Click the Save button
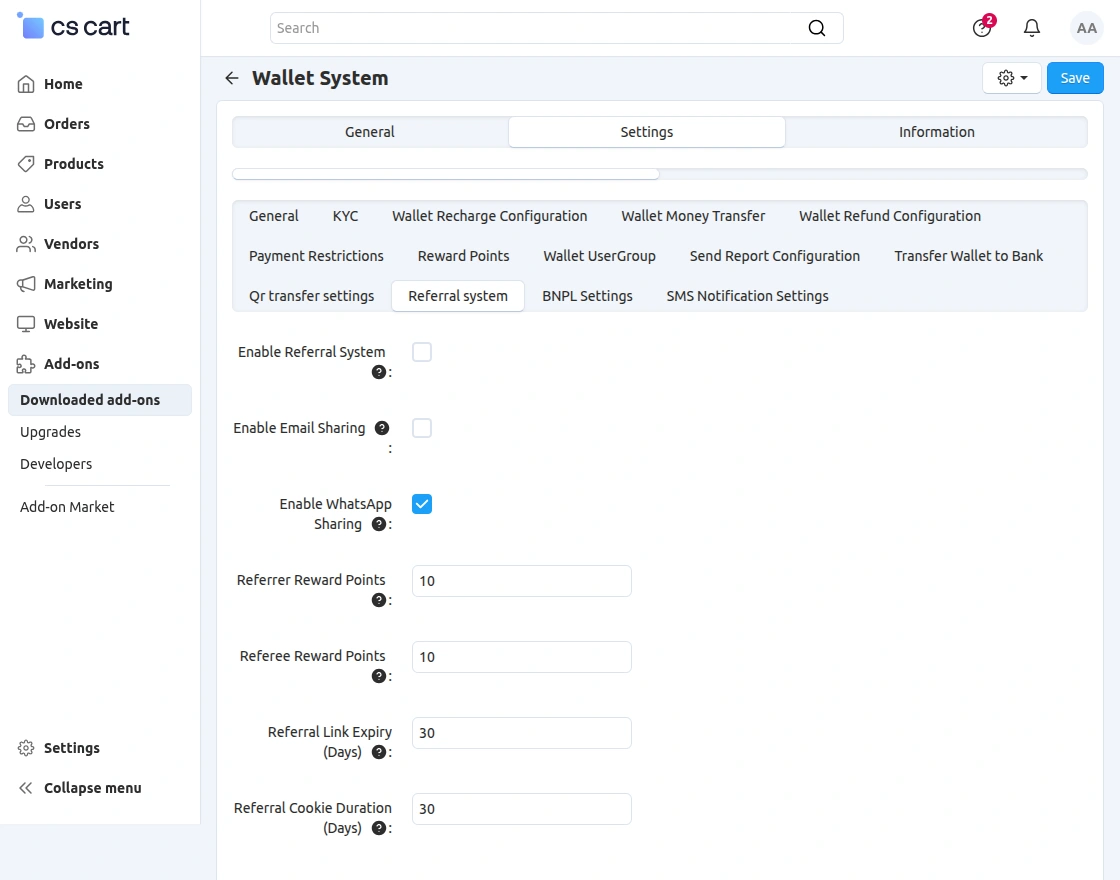The width and height of the screenshot is (1120, 880). (x=1075, y=78)
